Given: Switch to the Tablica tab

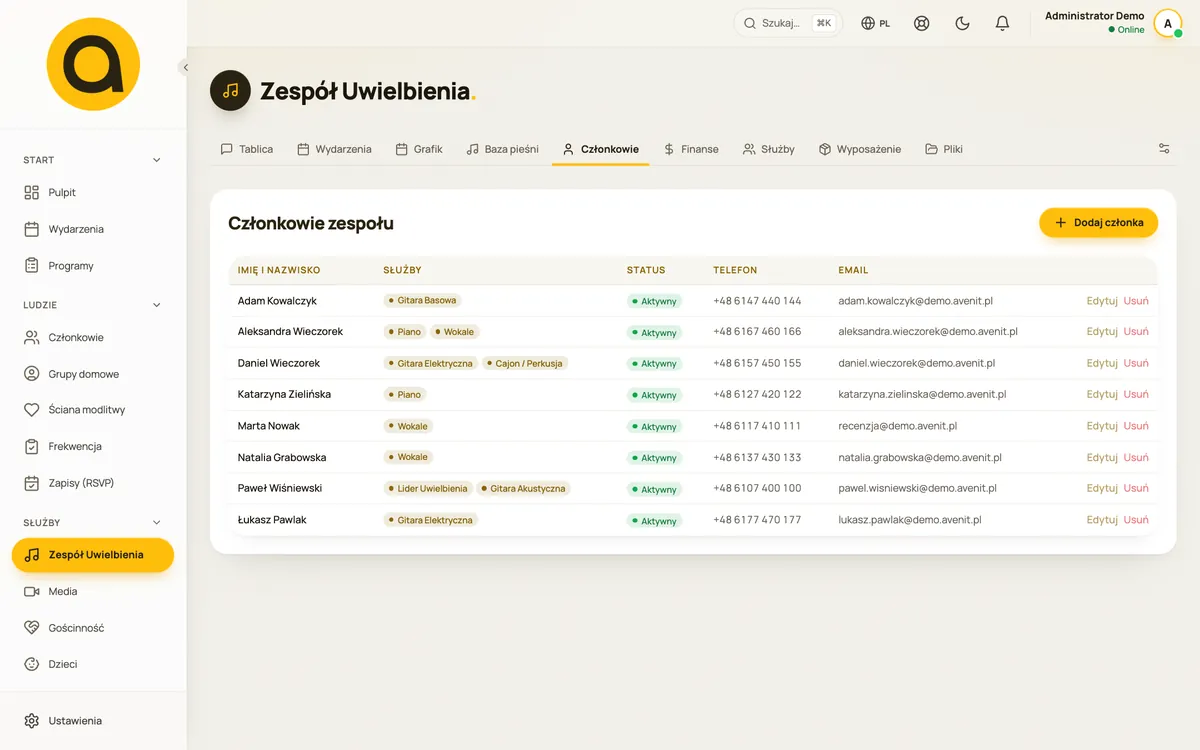Looking at the screenshot, I should (x=246, y=149).
